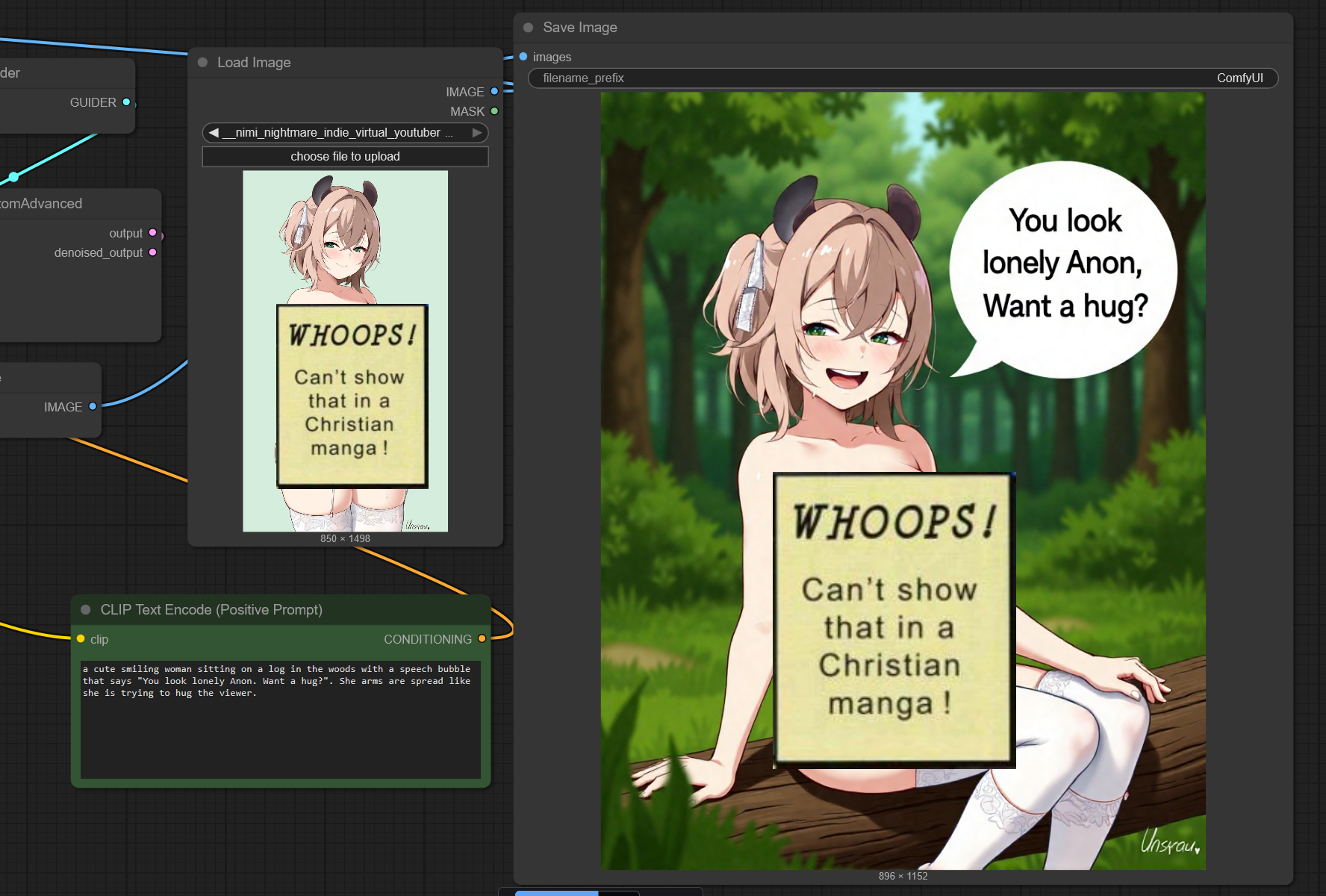Click the cyan link reroute dot
Screen dimensions: 1326x896
13,177
